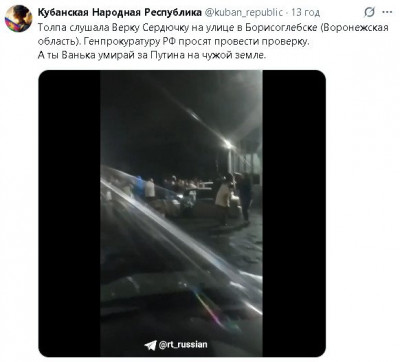The height and width of the screenshot is (362, 400).
Task: Click the left black letterbox of video
Action: click(70, 213)
